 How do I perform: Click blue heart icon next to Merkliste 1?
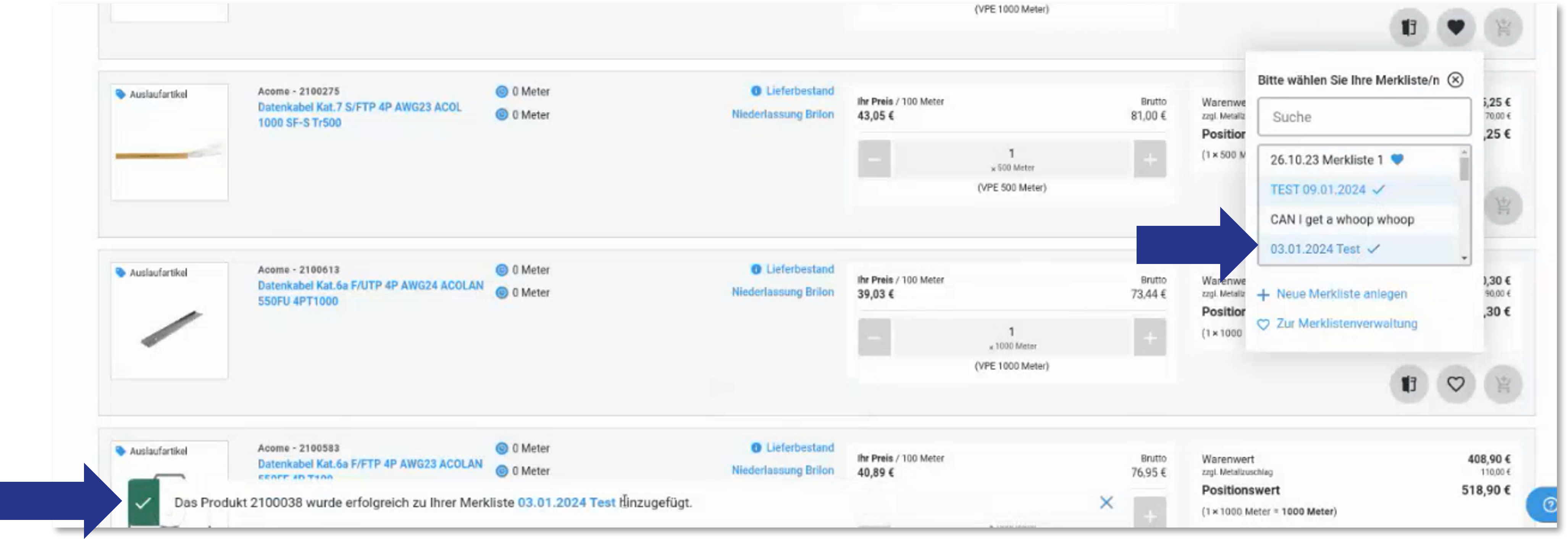coord(1397,159)
